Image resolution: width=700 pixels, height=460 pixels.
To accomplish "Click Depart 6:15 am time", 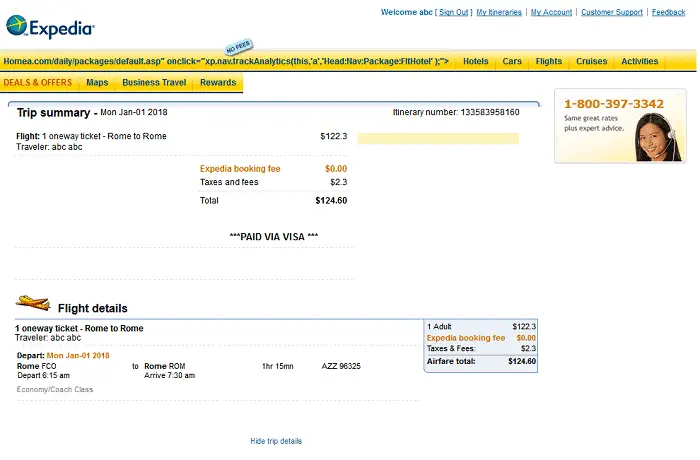I will click(x=43, y=376).
